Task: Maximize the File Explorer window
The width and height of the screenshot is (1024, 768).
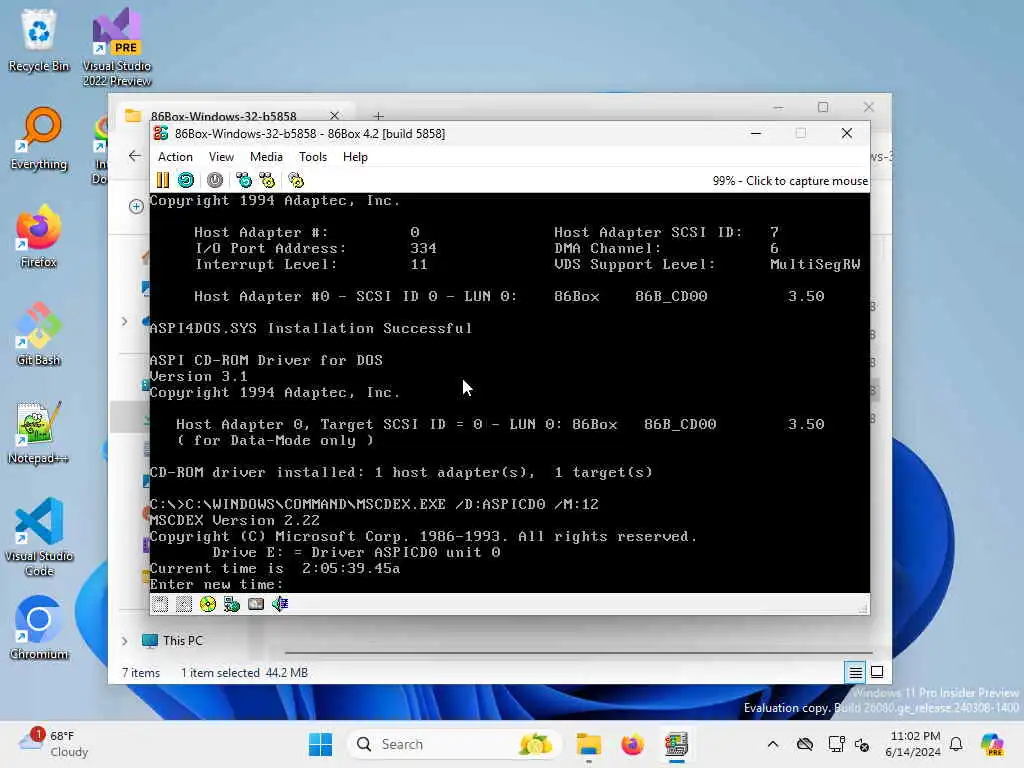Action: tap(823, 107)
